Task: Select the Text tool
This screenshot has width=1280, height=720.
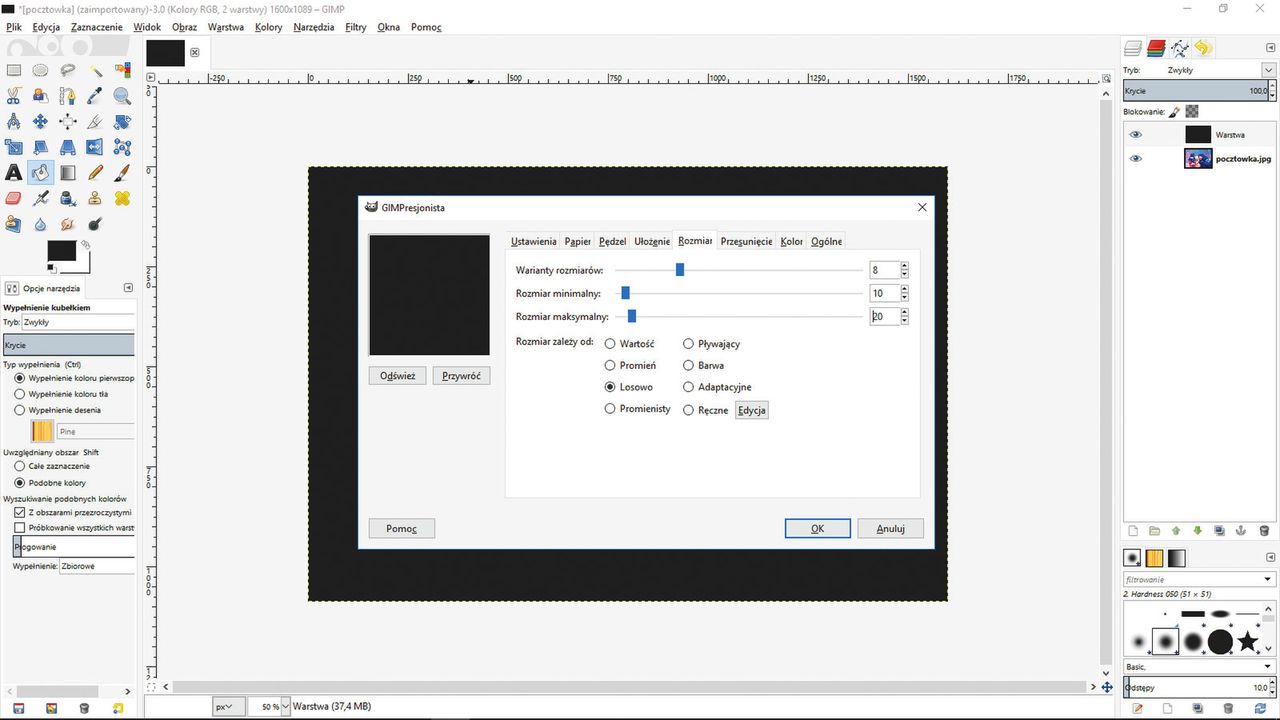Action: coord(14,173)
